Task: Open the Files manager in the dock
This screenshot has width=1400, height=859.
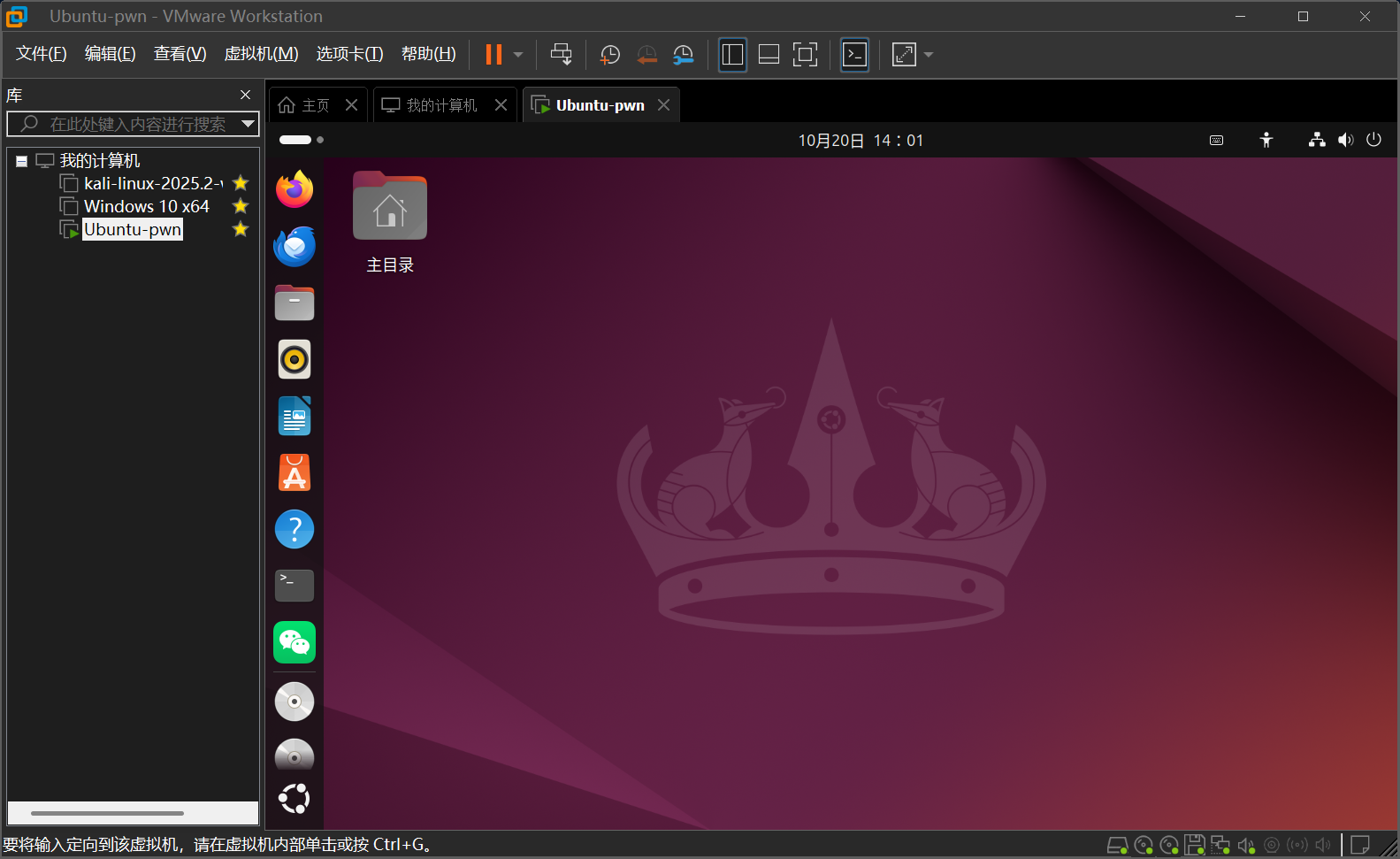Action: (x=295, y=303)
